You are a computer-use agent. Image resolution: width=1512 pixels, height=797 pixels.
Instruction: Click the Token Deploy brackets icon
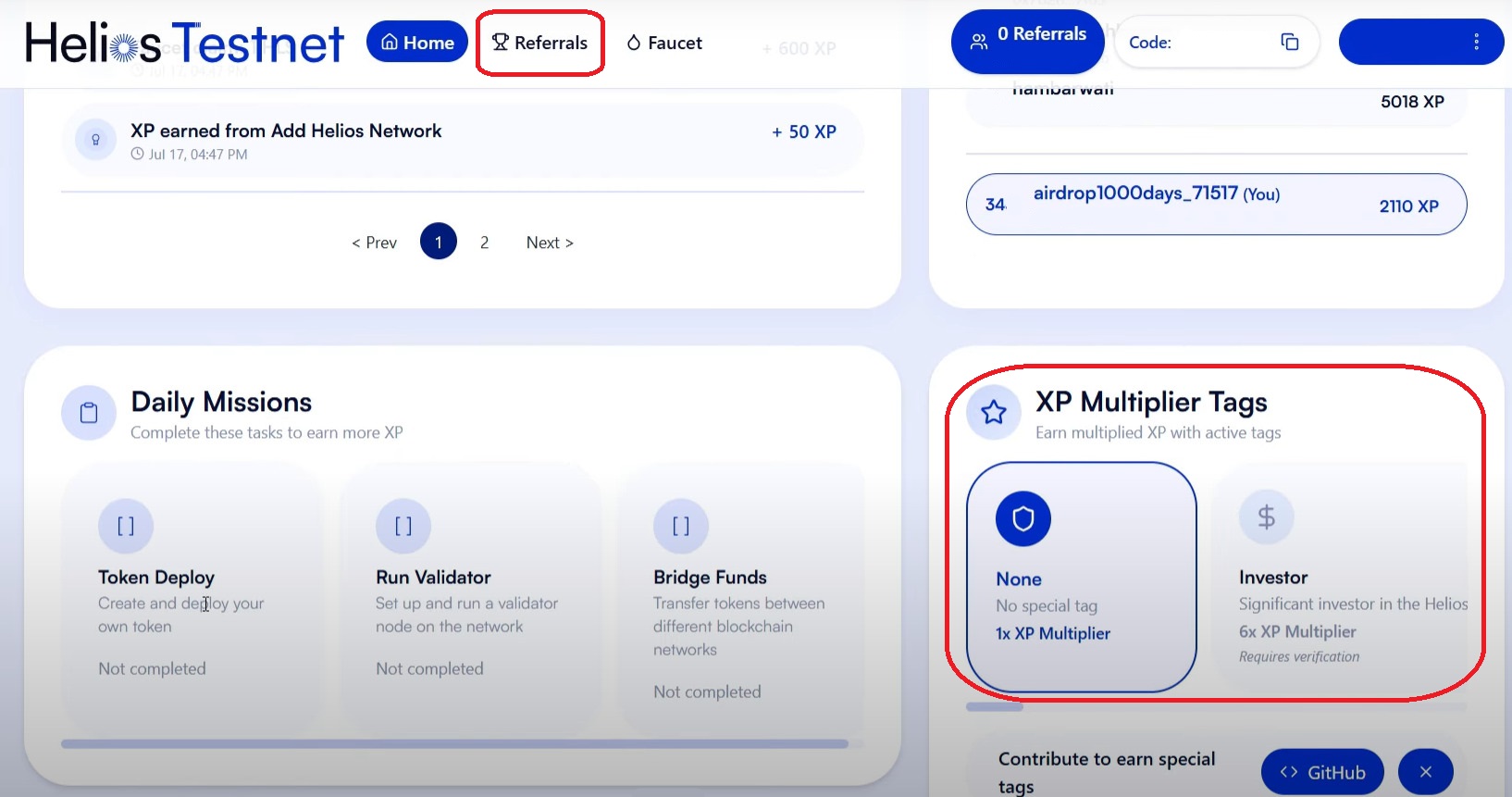click(126, 526)
